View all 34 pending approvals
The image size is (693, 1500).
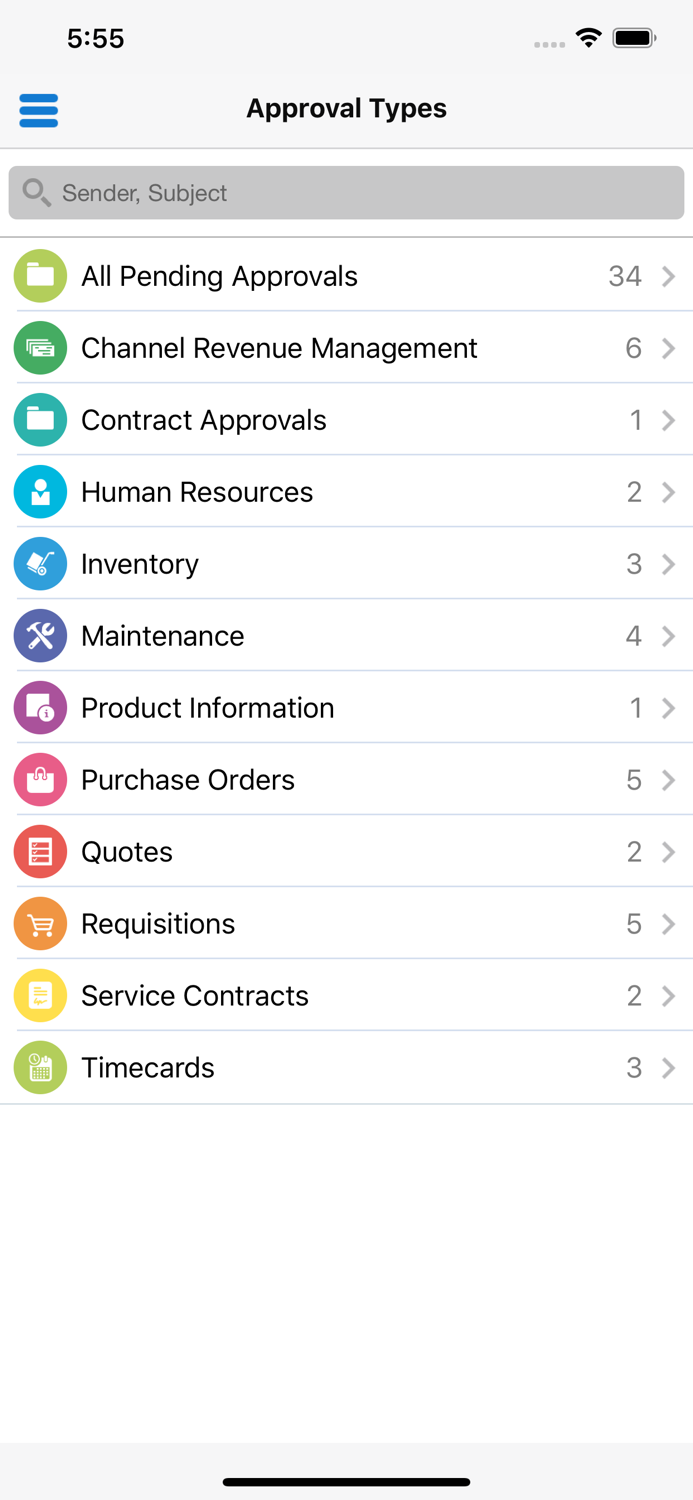(x=346, y=275)
